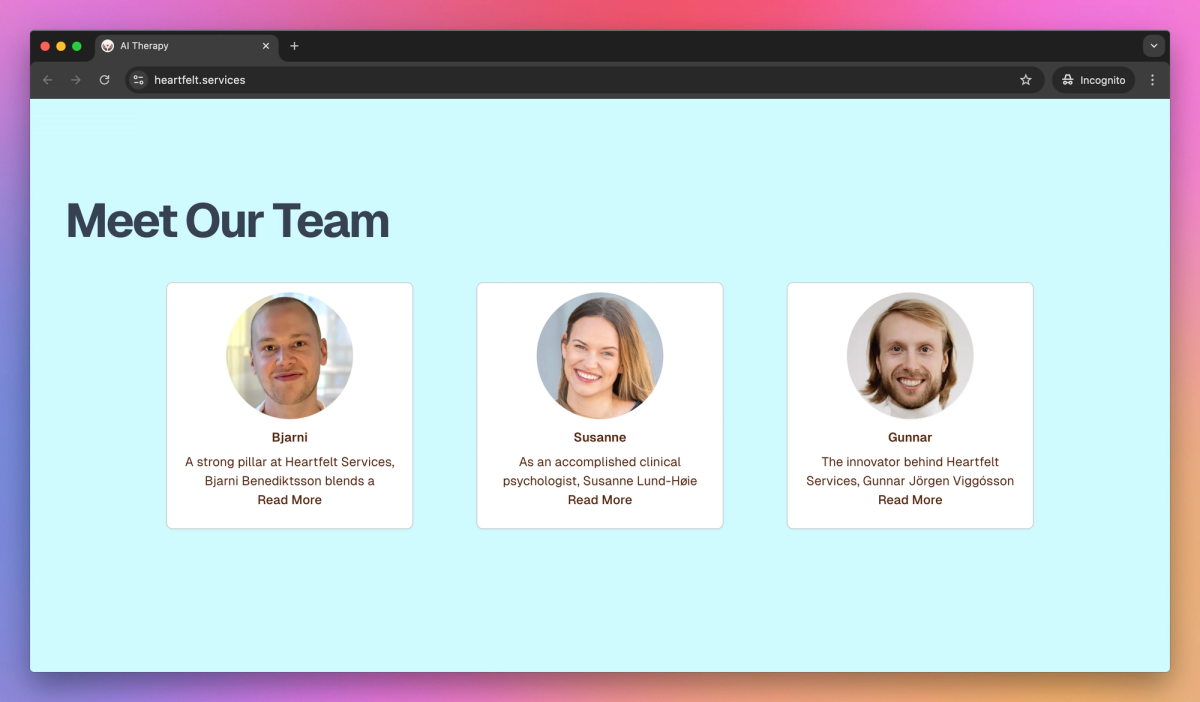Close the AI Therapy tab
This screenshot has width=1200, height=702.
(x=266, y=46)
